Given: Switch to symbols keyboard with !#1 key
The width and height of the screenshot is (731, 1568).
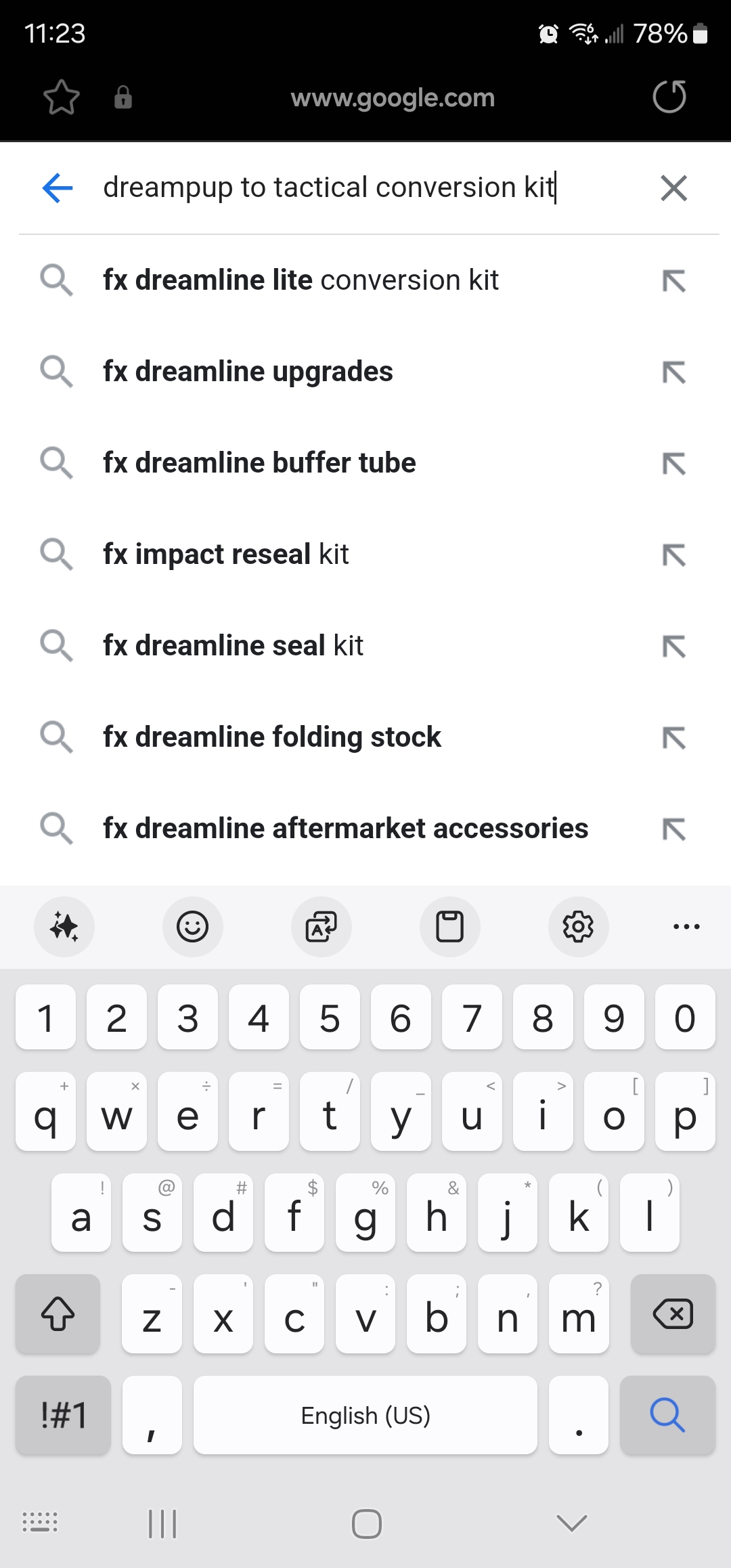Looking at the screenshot, I should (x=63, y=1415).
